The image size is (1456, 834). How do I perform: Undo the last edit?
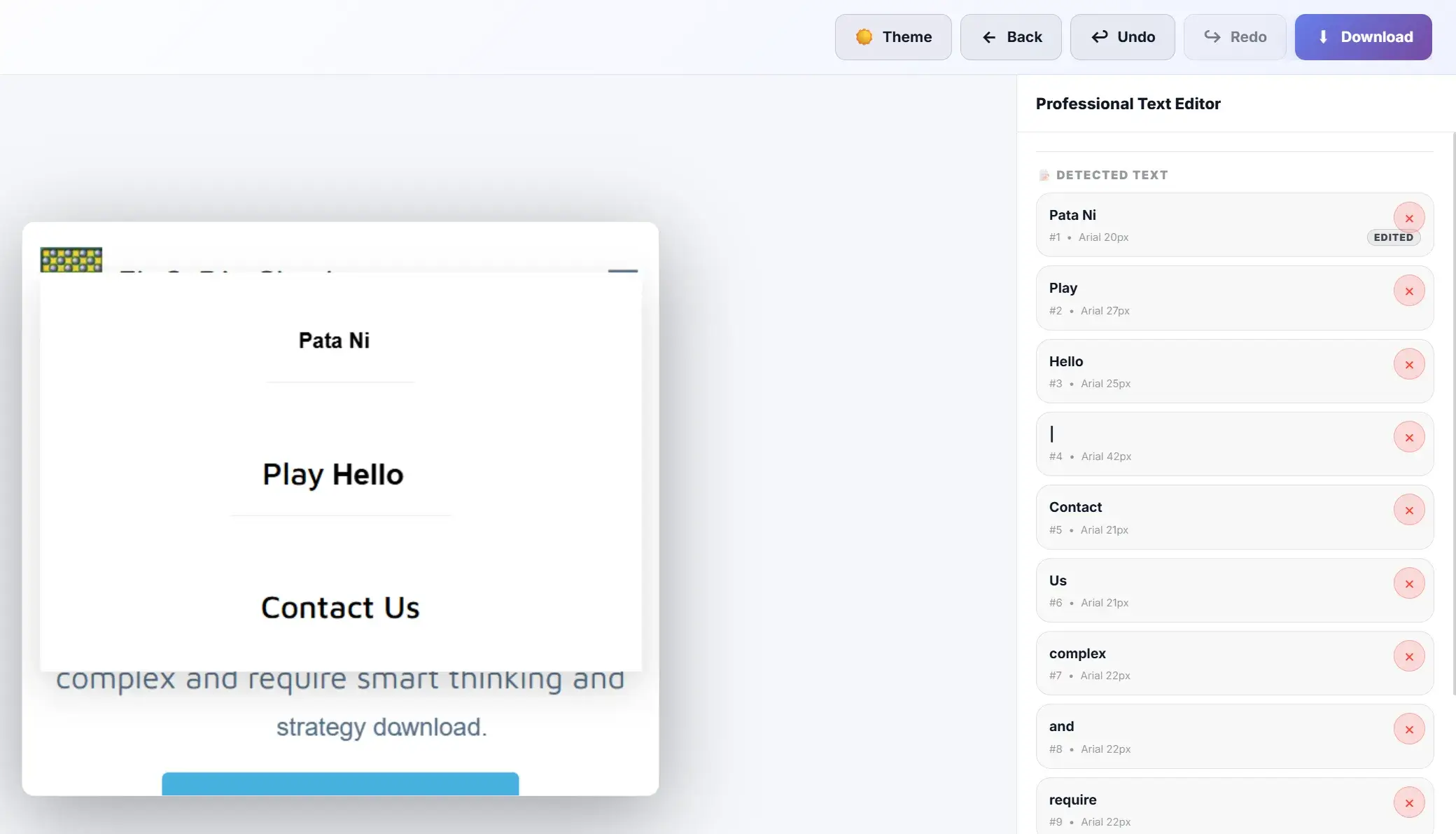[1122, 37]
